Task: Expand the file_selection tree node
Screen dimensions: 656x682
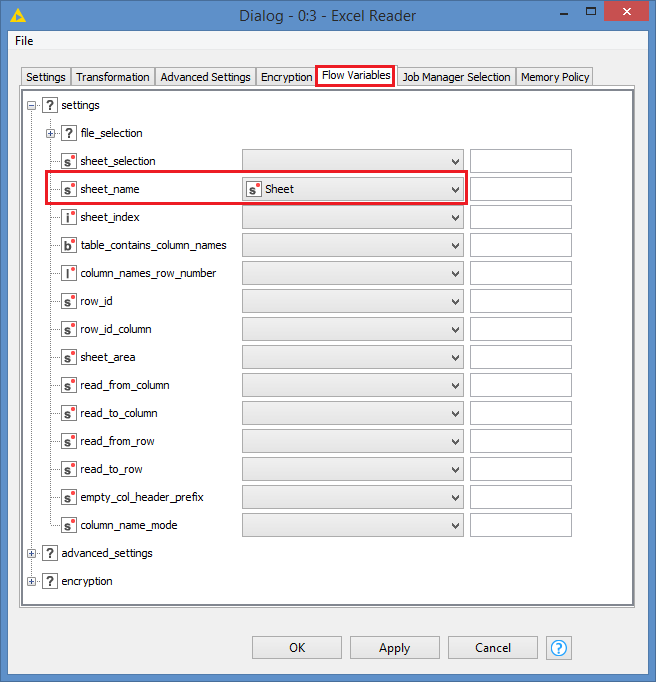Action: pos(50,133)
